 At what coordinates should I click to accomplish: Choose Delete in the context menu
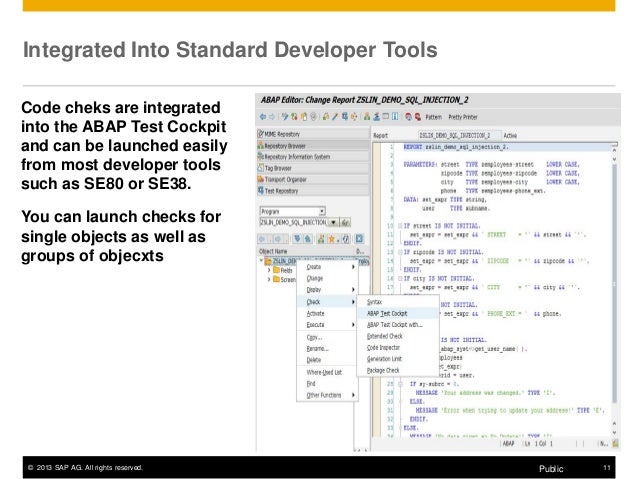(x=328, y=360)
